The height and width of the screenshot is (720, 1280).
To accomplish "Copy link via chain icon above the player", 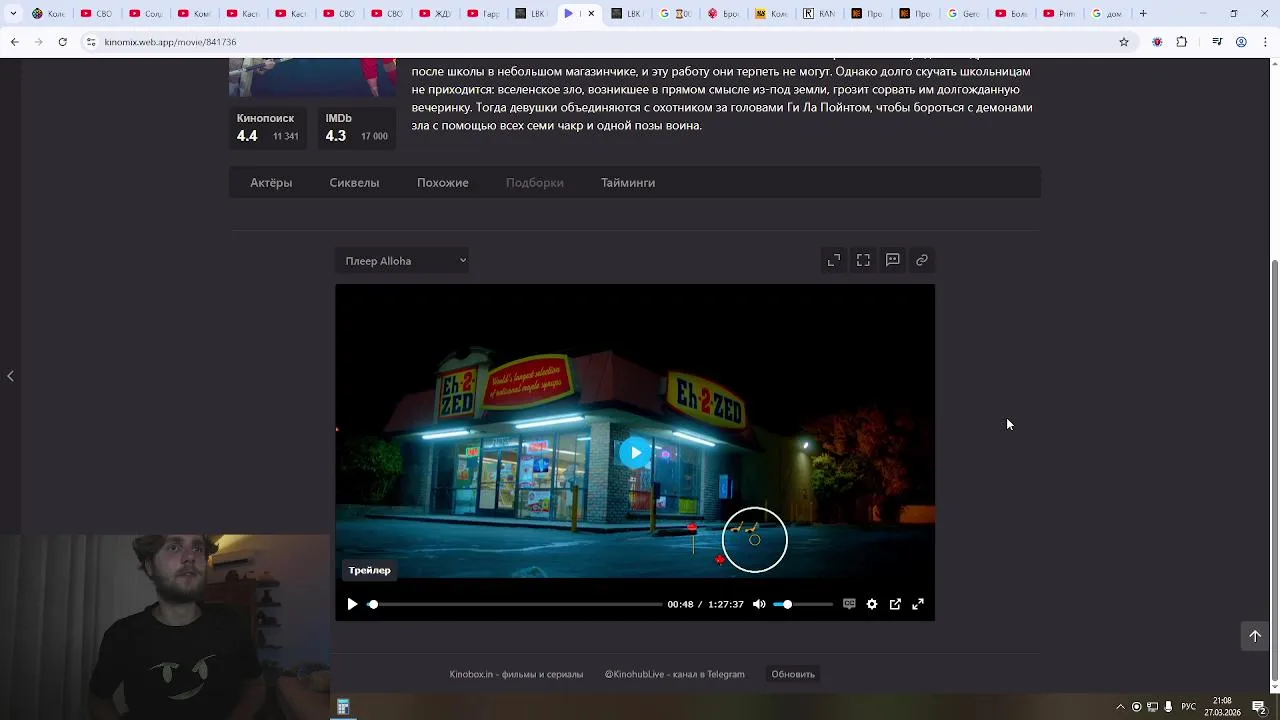I will pyautogui.click(x=922, y=260).
